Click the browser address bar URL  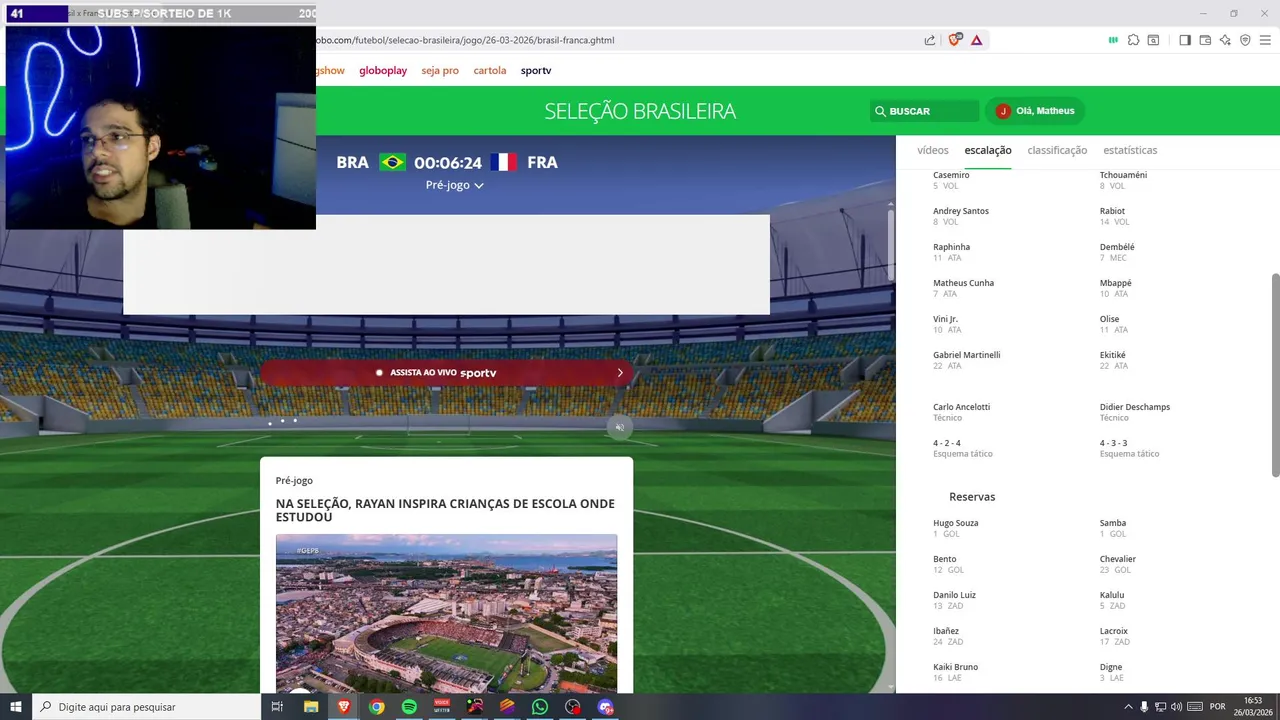coord(465,40)
